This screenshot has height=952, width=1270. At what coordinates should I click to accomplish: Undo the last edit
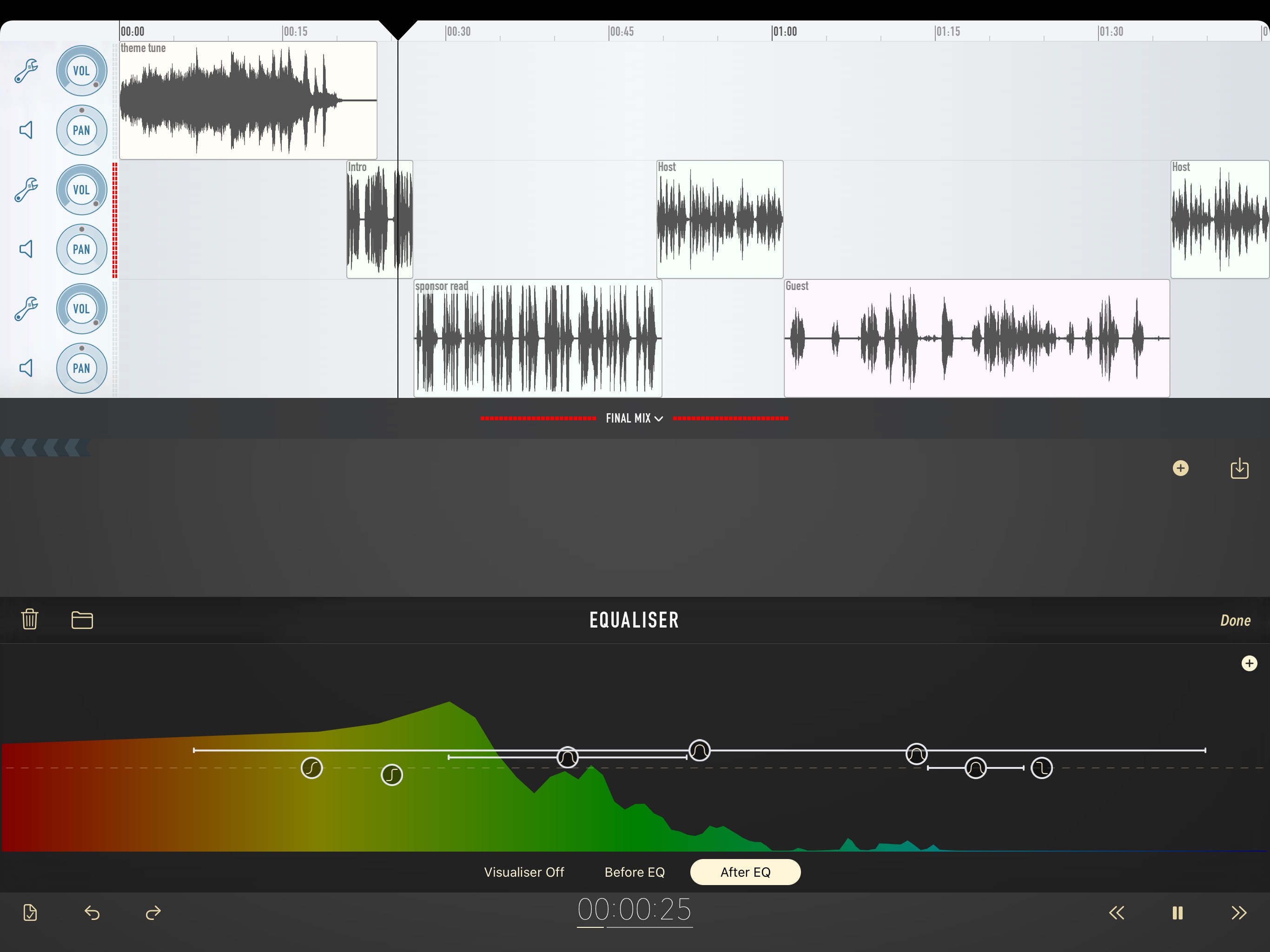click(x=93, y=913)
